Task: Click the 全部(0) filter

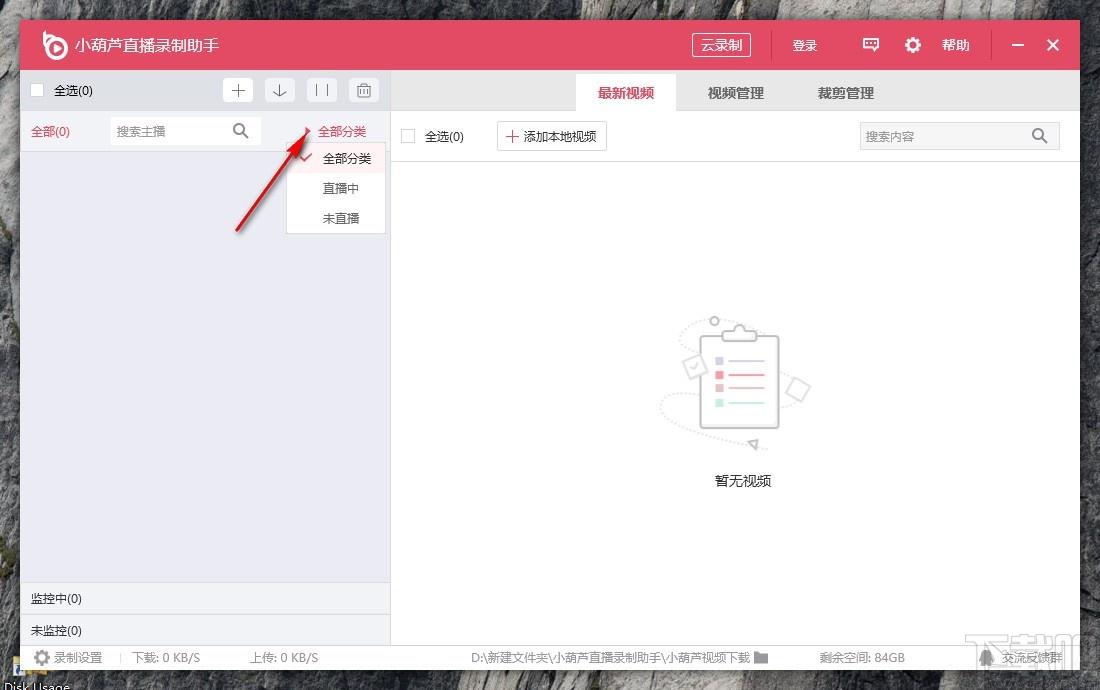Action: tap(51, 131)
